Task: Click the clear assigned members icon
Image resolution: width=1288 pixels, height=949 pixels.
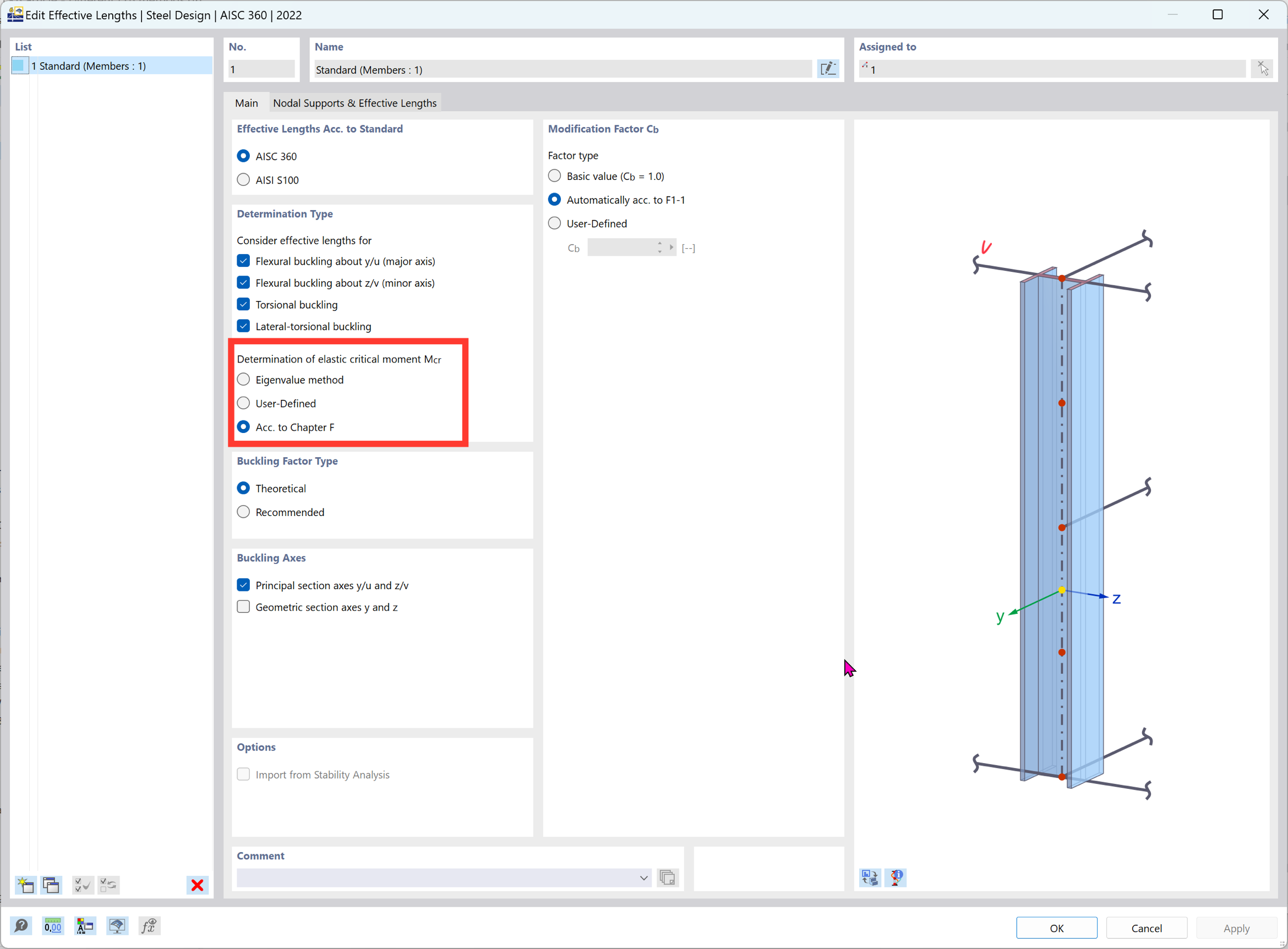Action: (1263, 68)
